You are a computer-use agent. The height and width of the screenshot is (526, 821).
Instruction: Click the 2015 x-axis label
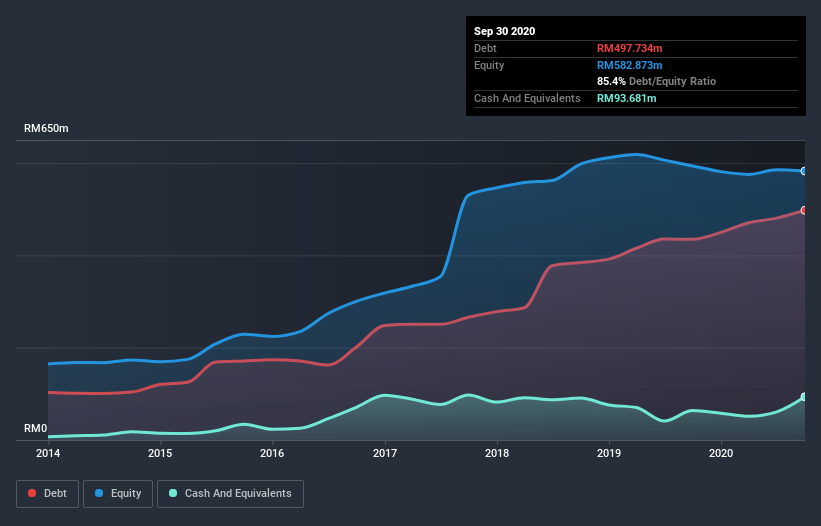point(160,453)
